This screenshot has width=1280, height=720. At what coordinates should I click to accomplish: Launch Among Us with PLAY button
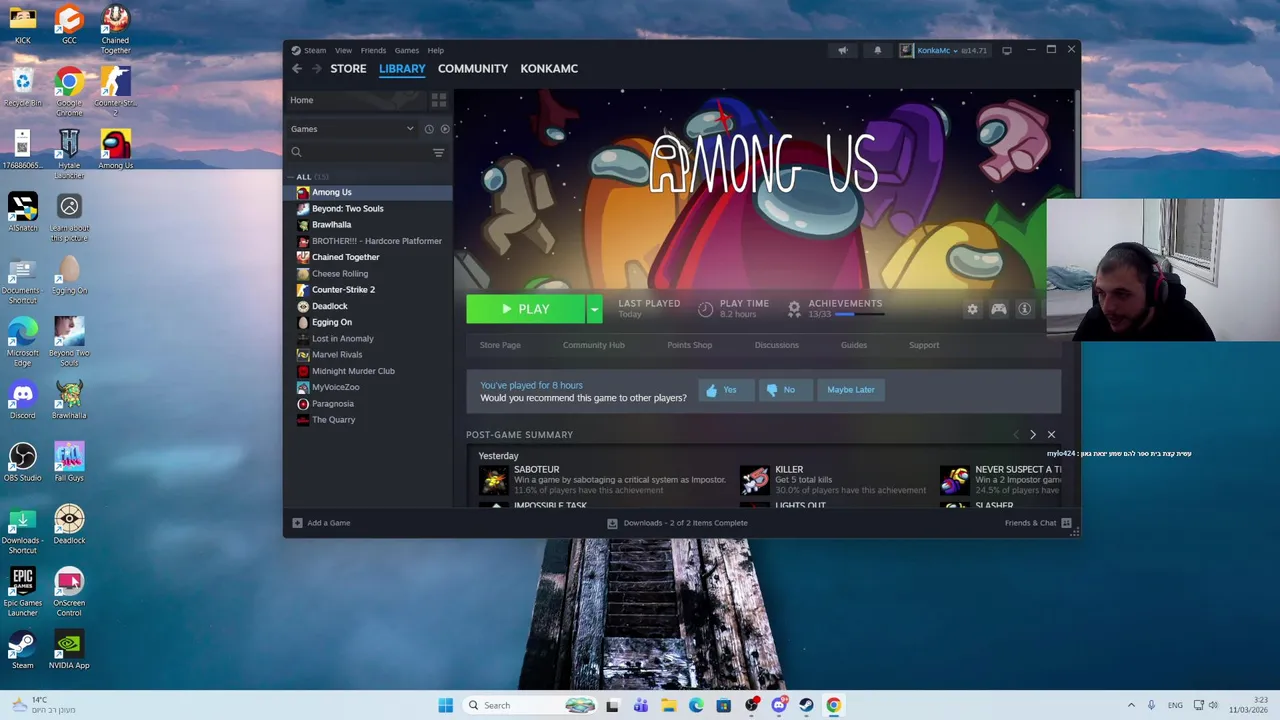click(526, 309)
